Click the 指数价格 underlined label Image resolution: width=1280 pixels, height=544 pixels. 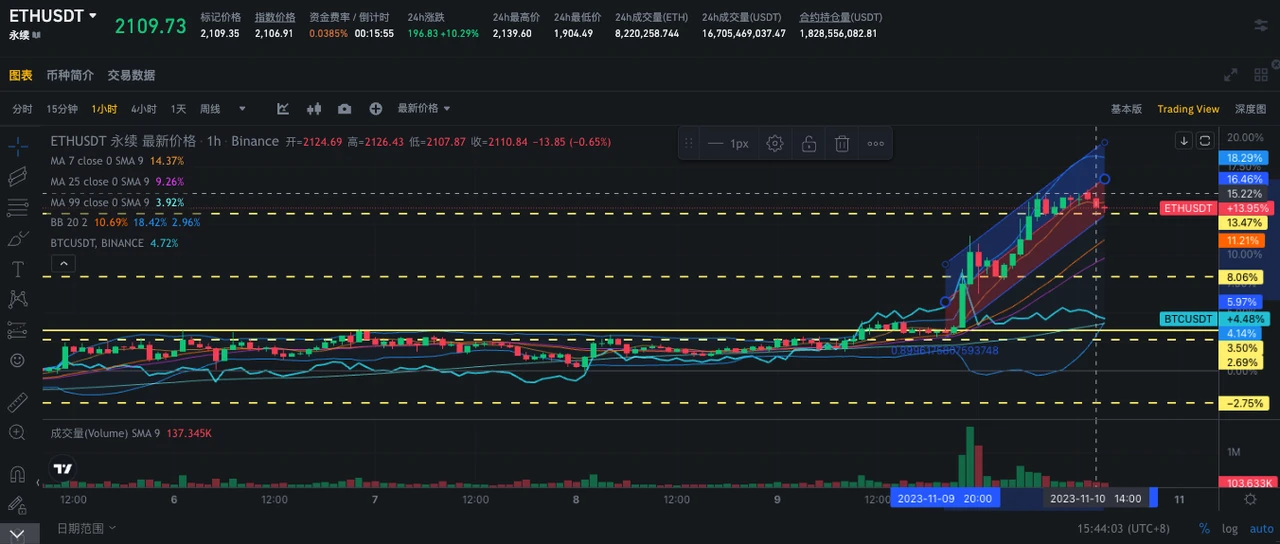coord(274,17)
